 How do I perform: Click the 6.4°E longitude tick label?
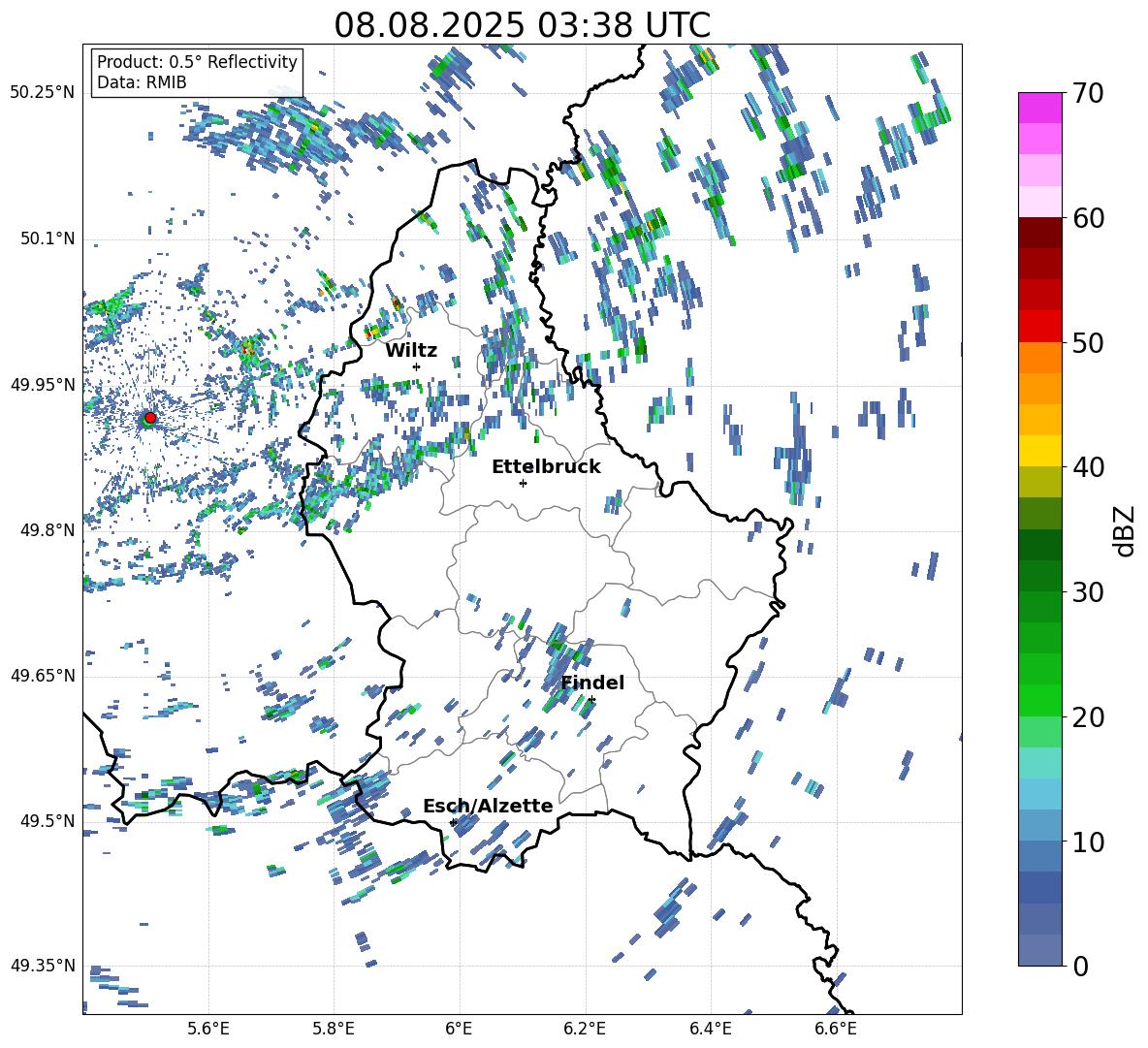point(710,1029)
